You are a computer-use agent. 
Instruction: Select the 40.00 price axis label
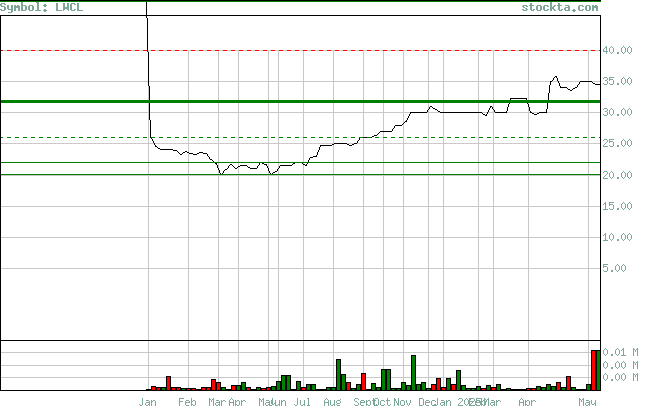click(x=617, y=50)
